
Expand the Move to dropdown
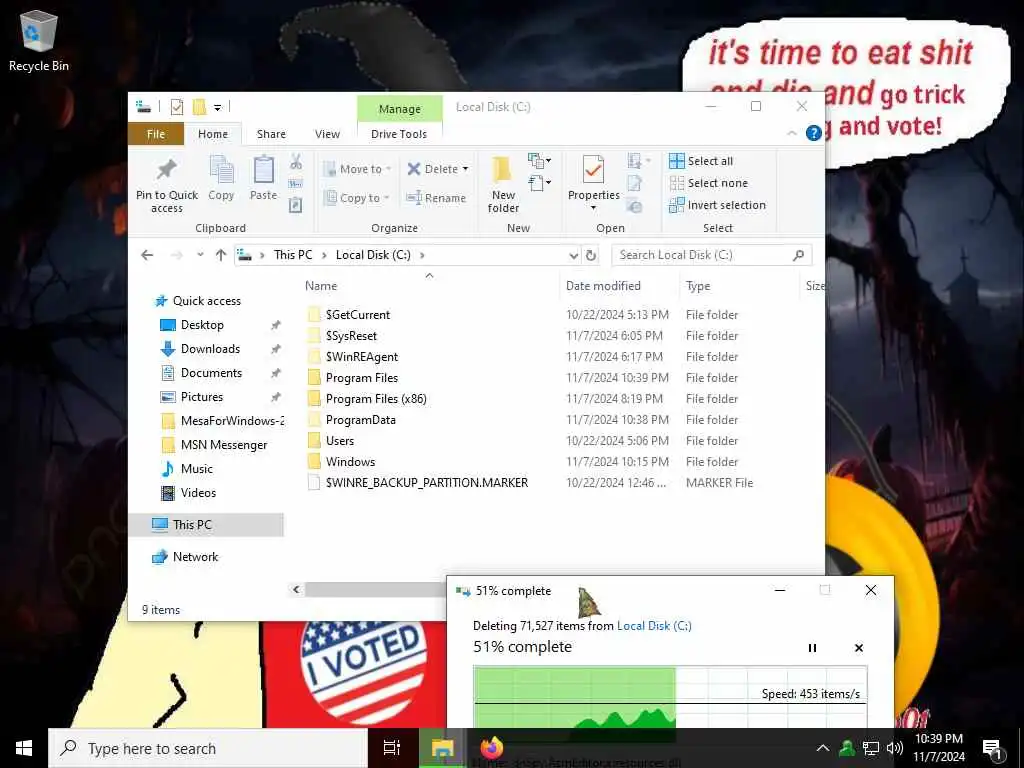pyautogui.click(x=389, y=168)
